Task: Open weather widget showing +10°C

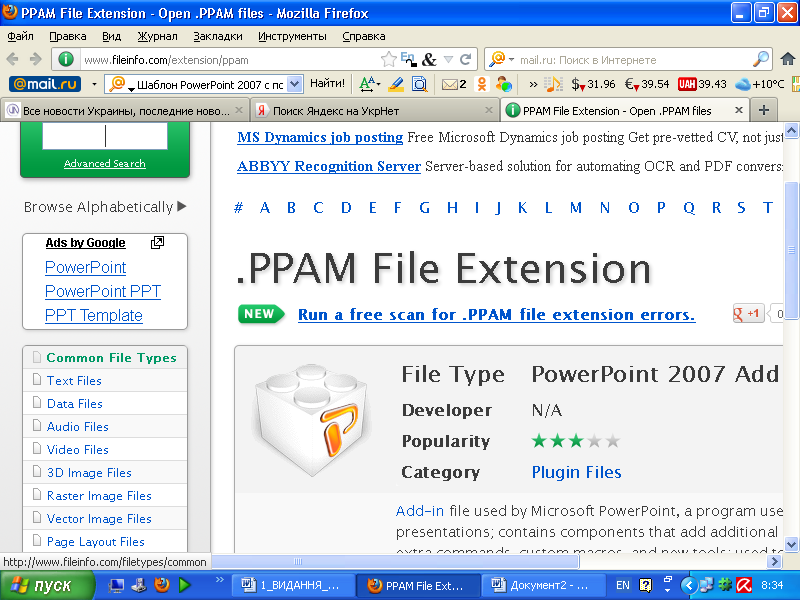Action: pos(759,84)
